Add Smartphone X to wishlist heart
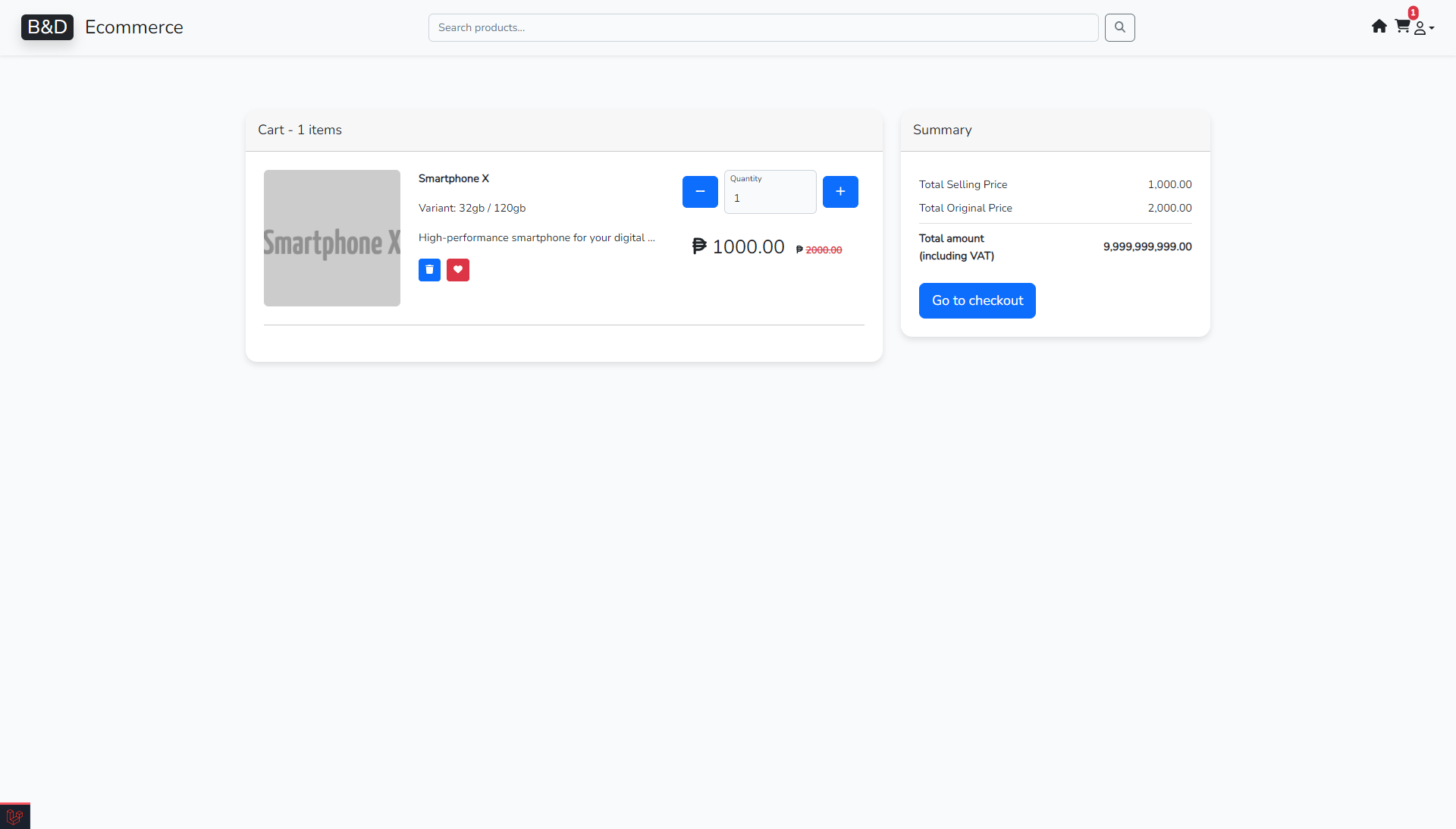 click(458, 270)
